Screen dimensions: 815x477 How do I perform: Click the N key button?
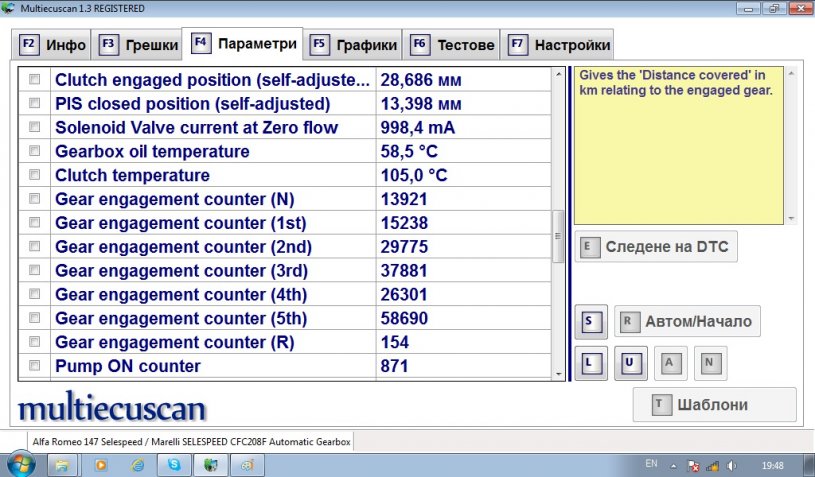709,363
